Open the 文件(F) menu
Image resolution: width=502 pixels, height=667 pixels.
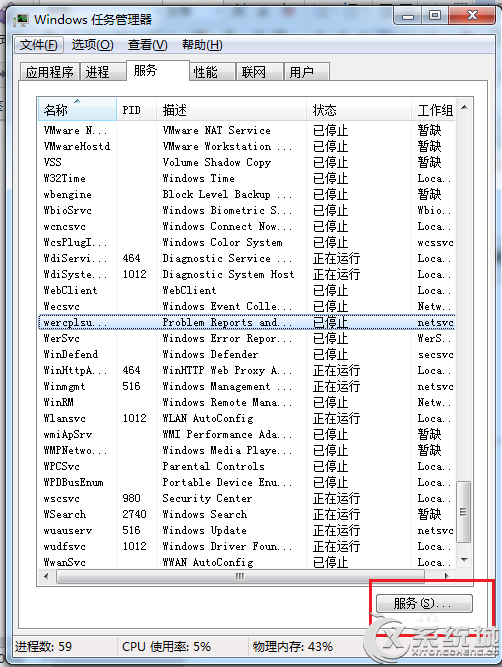39,45
